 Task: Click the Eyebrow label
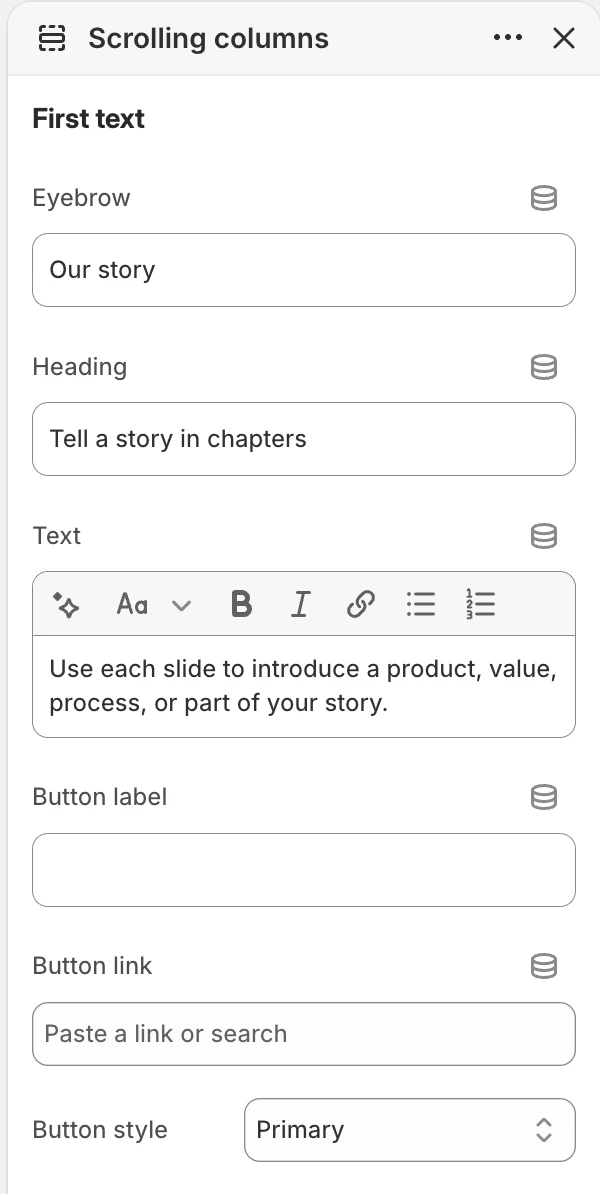pos(81,198)
